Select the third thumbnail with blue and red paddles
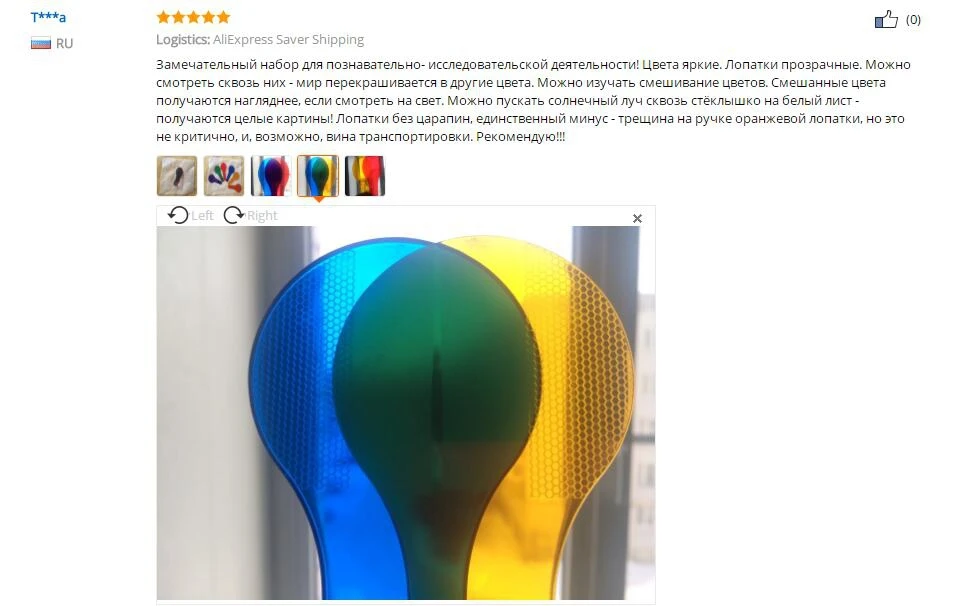This screenshot has height=606, width=955. (270, 175)
